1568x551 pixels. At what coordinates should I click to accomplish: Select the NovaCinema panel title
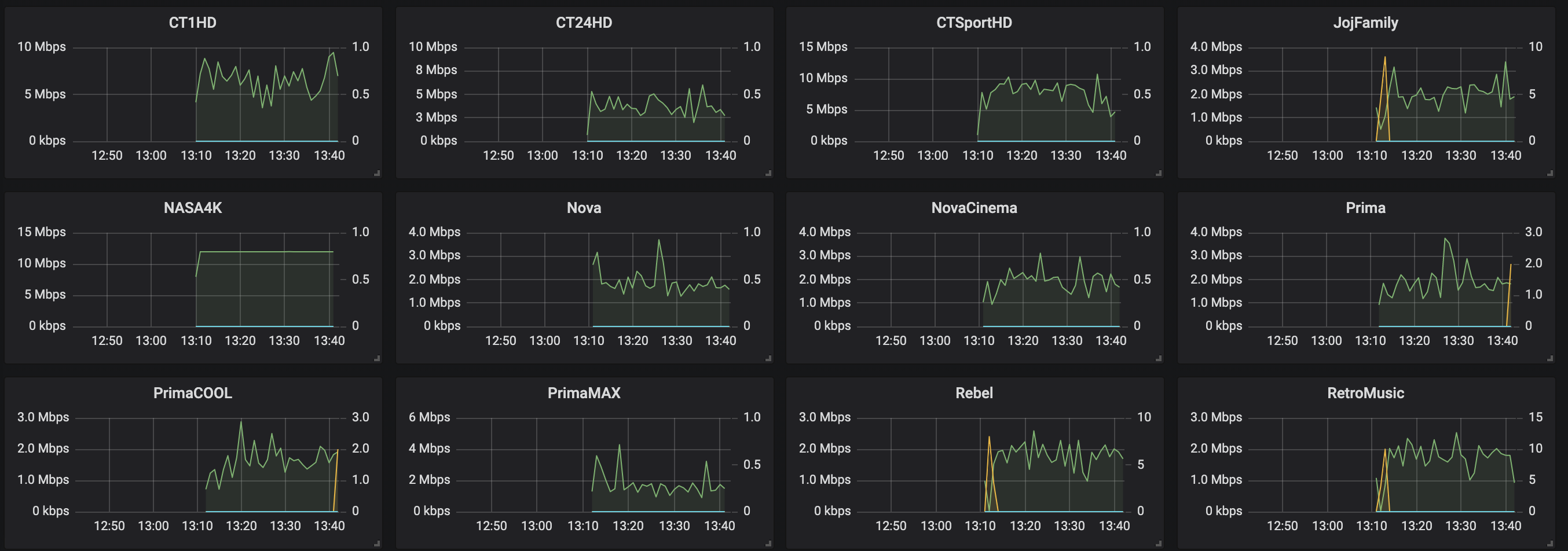(974, 208)
